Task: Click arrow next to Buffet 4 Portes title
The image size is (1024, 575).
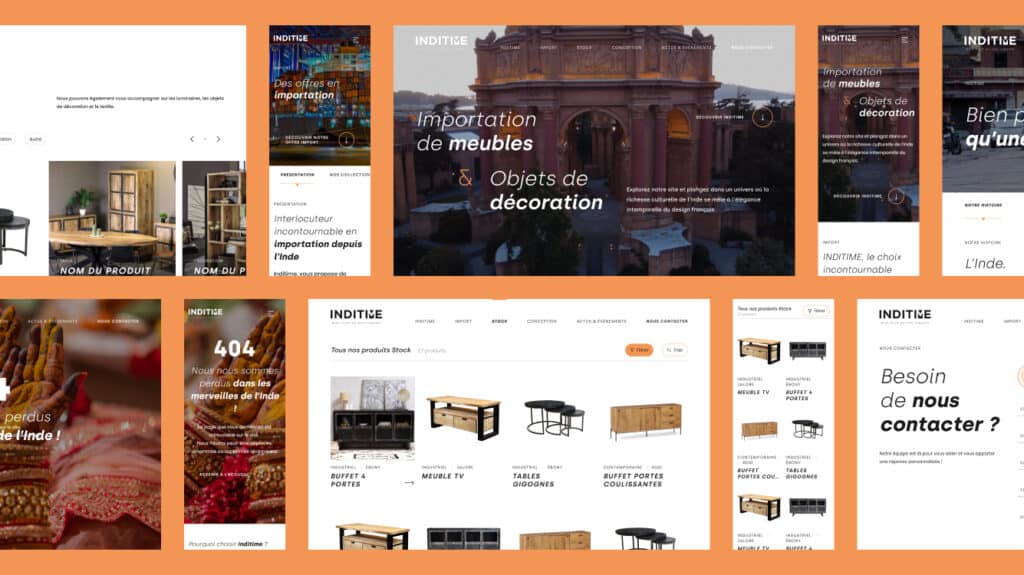Action: (409, 483)
